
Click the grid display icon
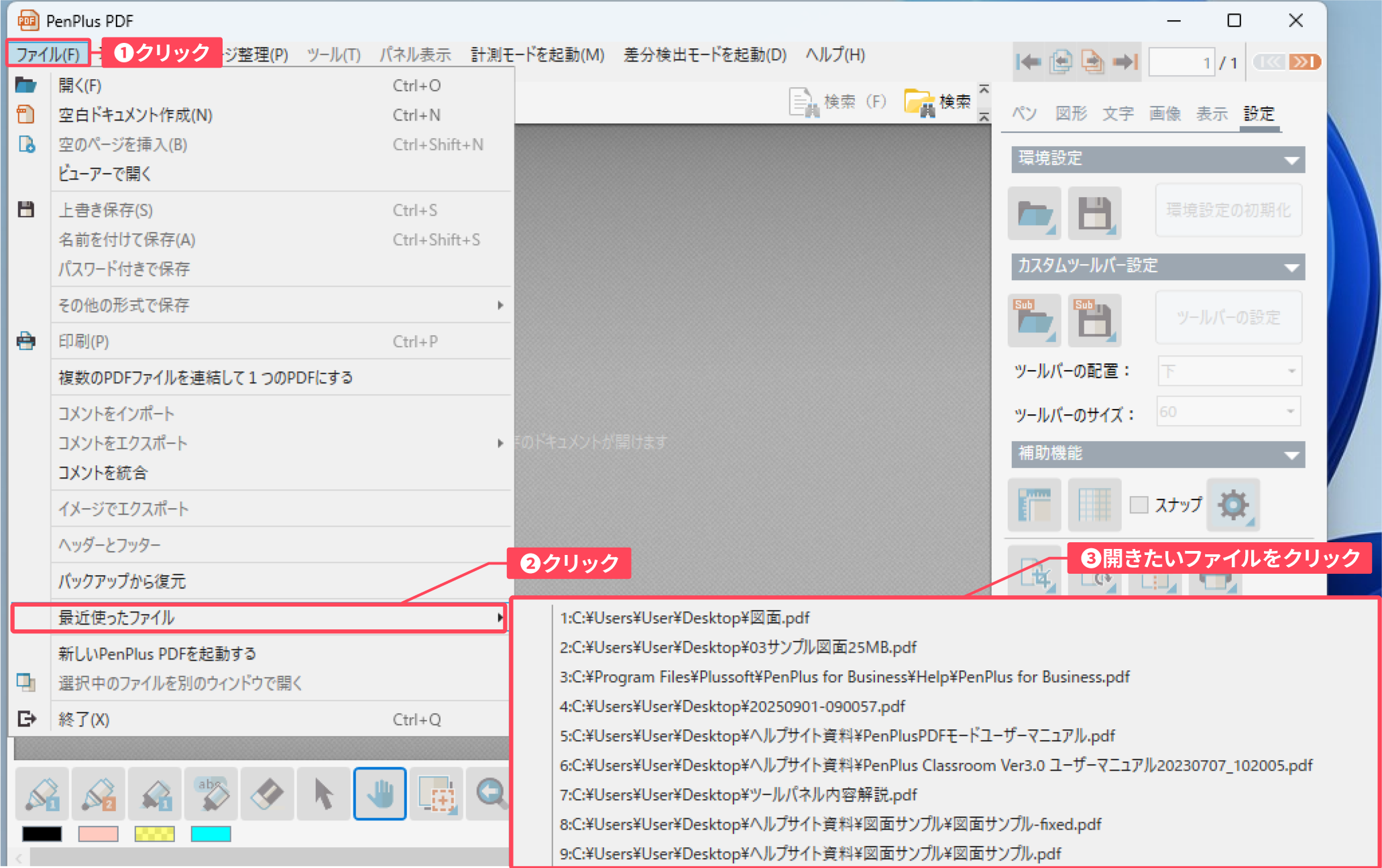(1094, 505)
